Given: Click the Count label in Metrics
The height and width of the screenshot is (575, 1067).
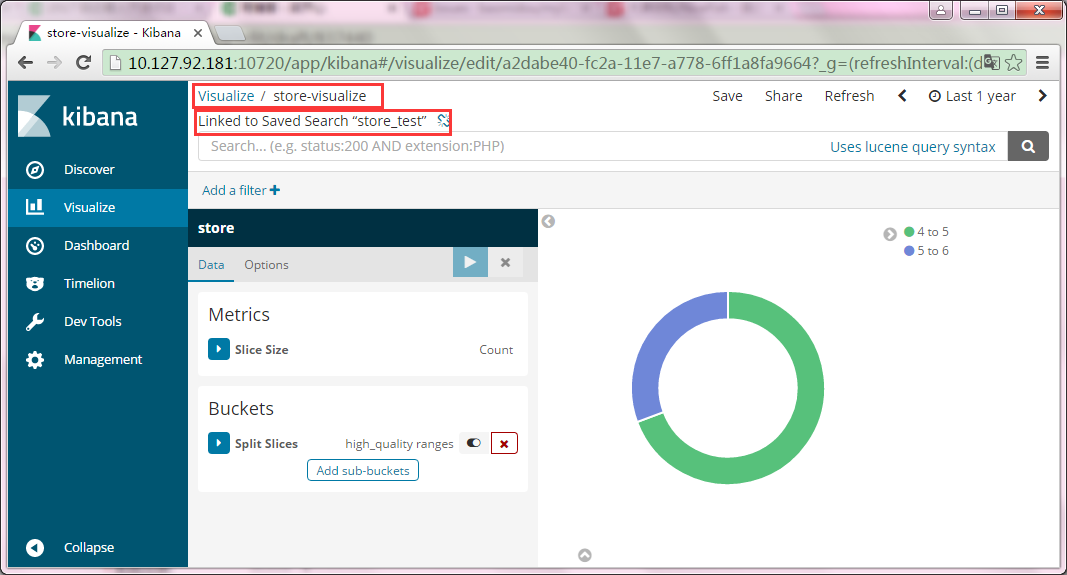Looking at the screenshot, I should coord(496,350).
